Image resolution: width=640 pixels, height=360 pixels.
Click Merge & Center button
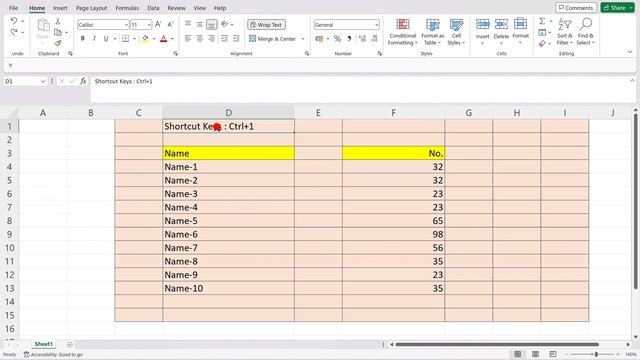point(273,39)
